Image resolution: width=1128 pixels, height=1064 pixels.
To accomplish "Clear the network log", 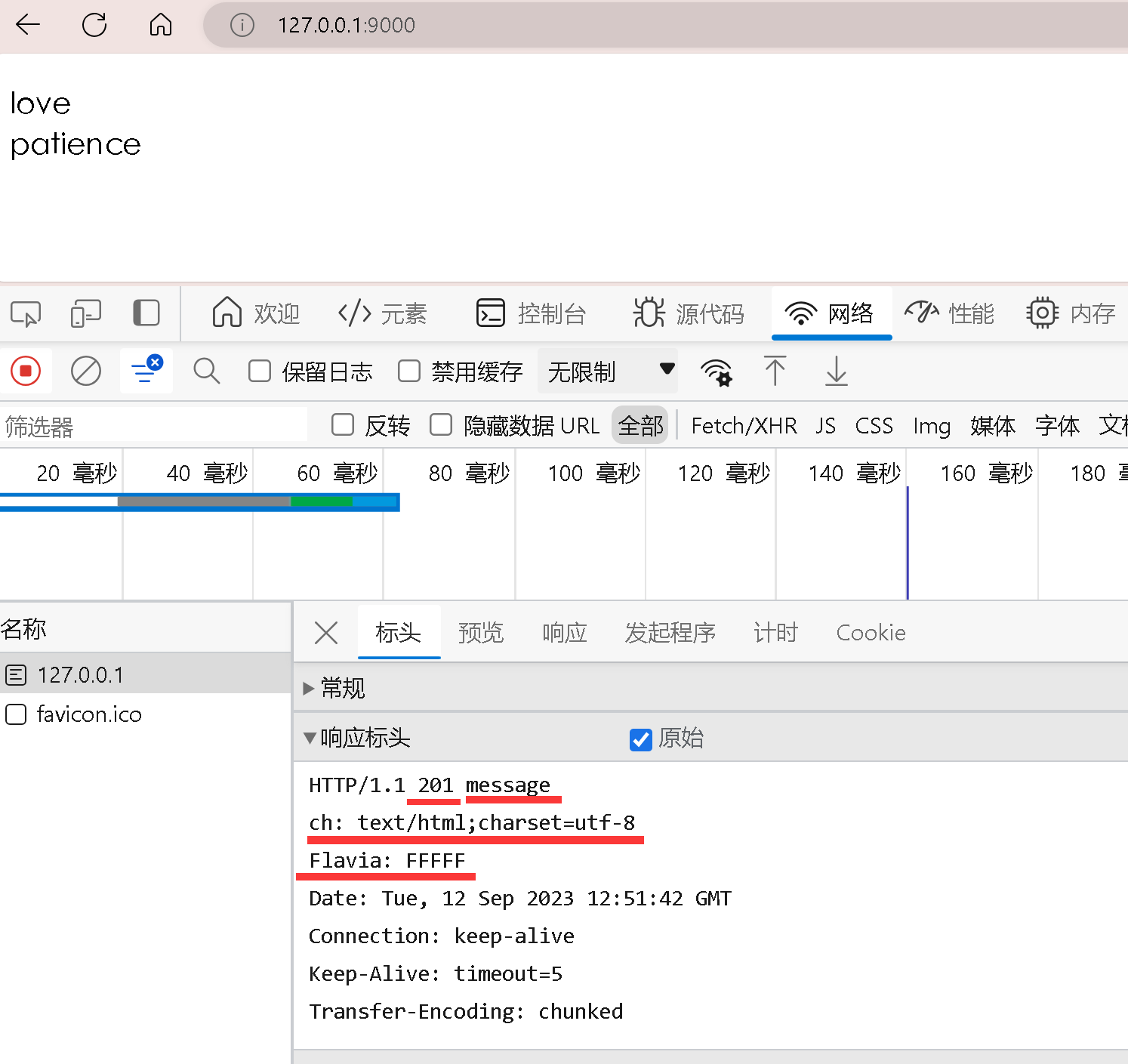I will tap(86, 372).
